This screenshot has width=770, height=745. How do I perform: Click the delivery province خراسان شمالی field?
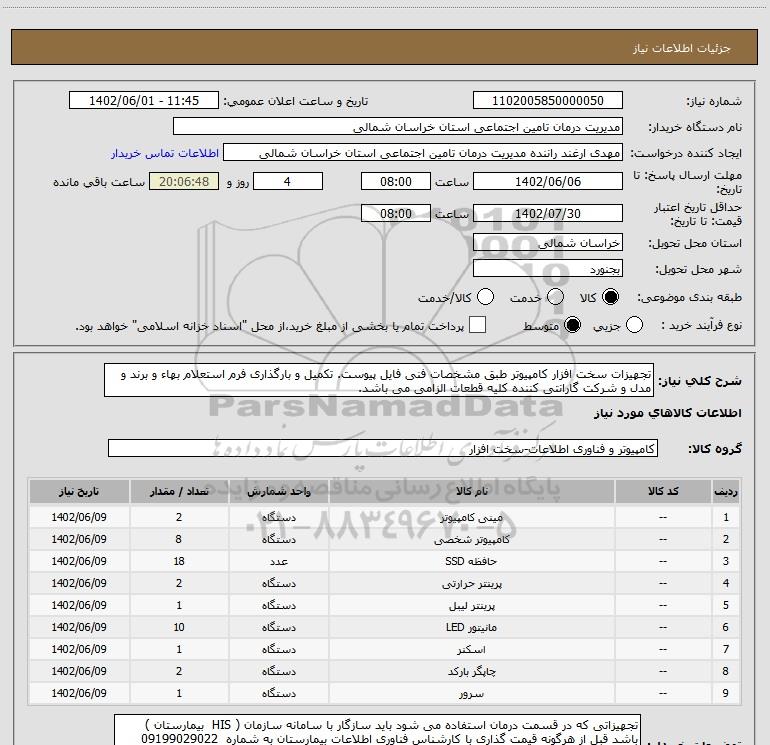click(x=548, y=242)
